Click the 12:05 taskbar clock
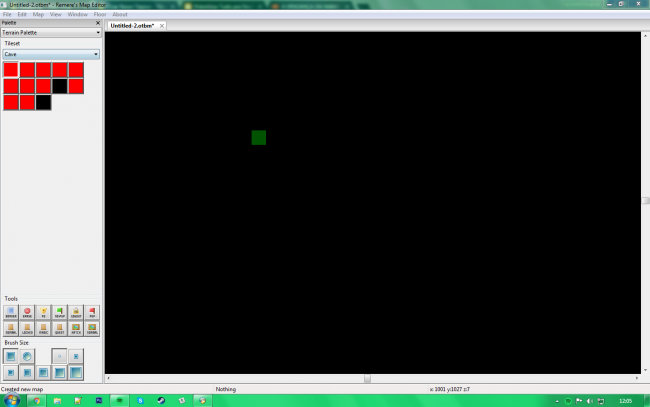This screenshot has width=650, height=407. [x=626, y=401]
